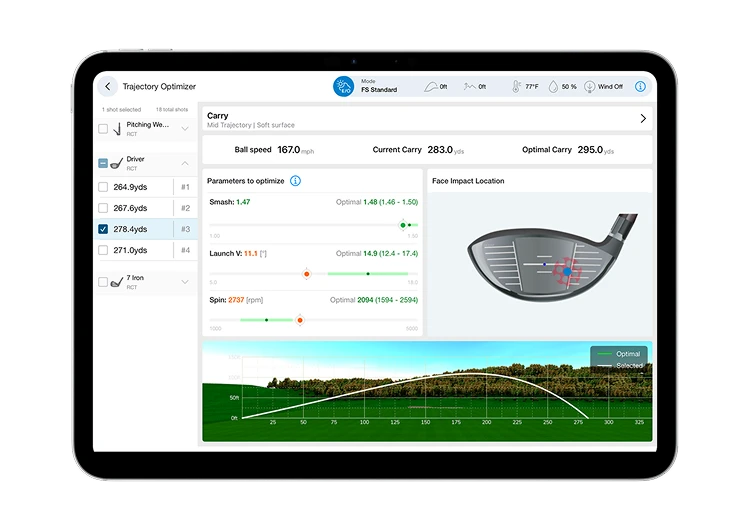Click the blue E/O environment mode icon

343,87
